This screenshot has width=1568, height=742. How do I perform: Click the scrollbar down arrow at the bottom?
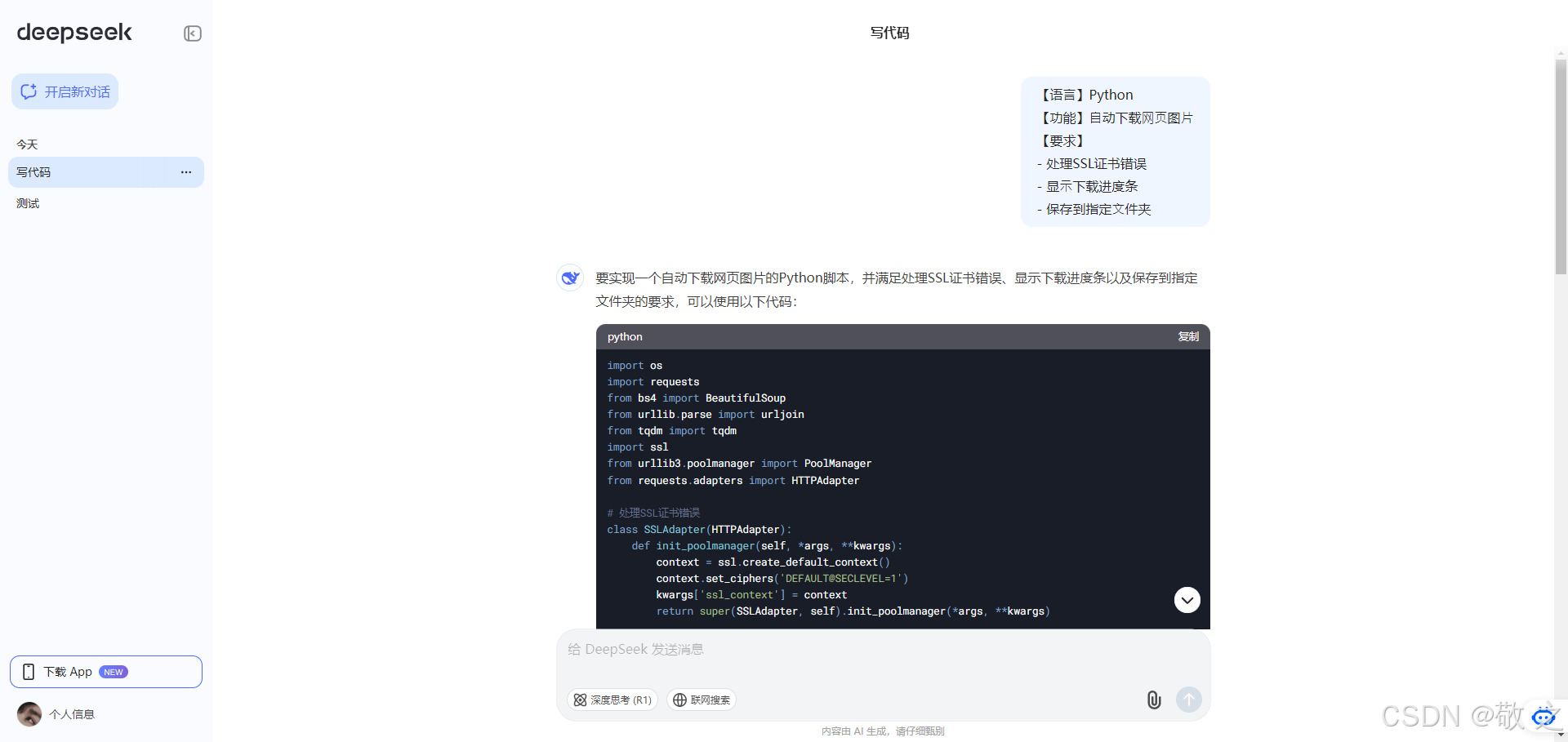[x=1561, y=735]
